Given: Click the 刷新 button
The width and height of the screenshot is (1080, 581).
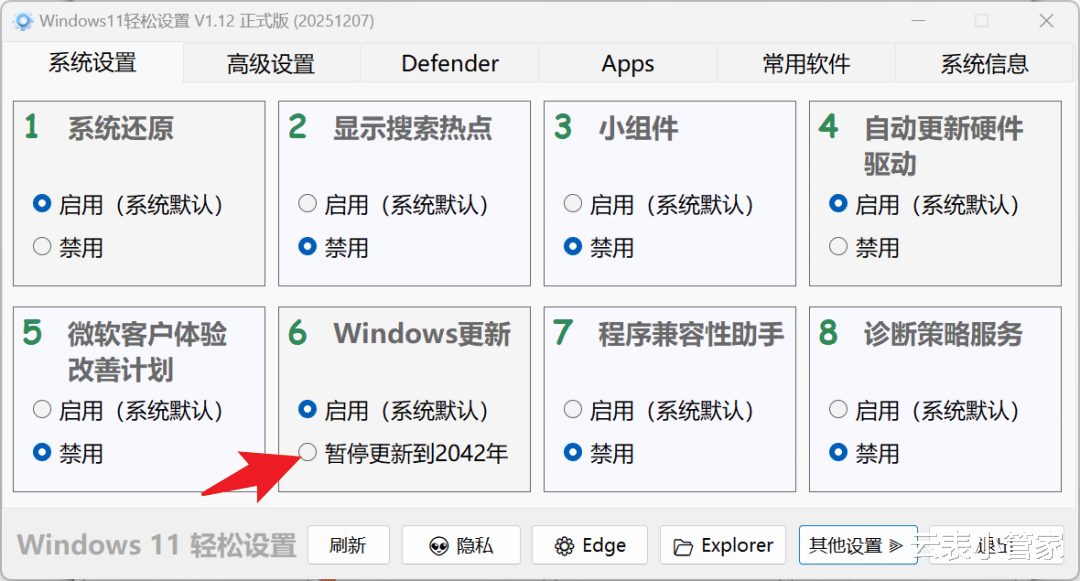Looking at the screenshot, I should pyautogui.click(x=347, y=545).
